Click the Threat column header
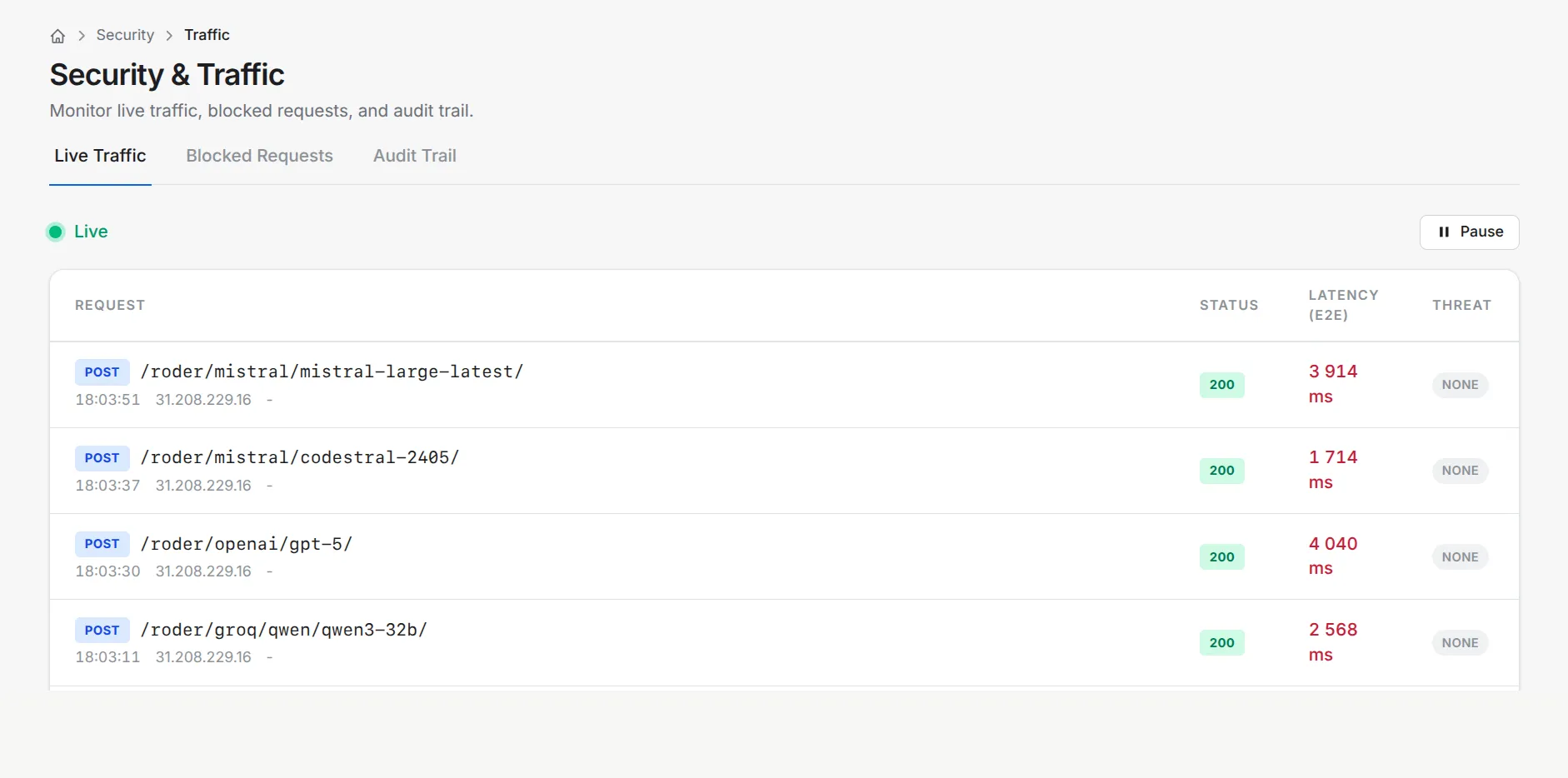The image size is (1568, 778). coord(1461,305)
